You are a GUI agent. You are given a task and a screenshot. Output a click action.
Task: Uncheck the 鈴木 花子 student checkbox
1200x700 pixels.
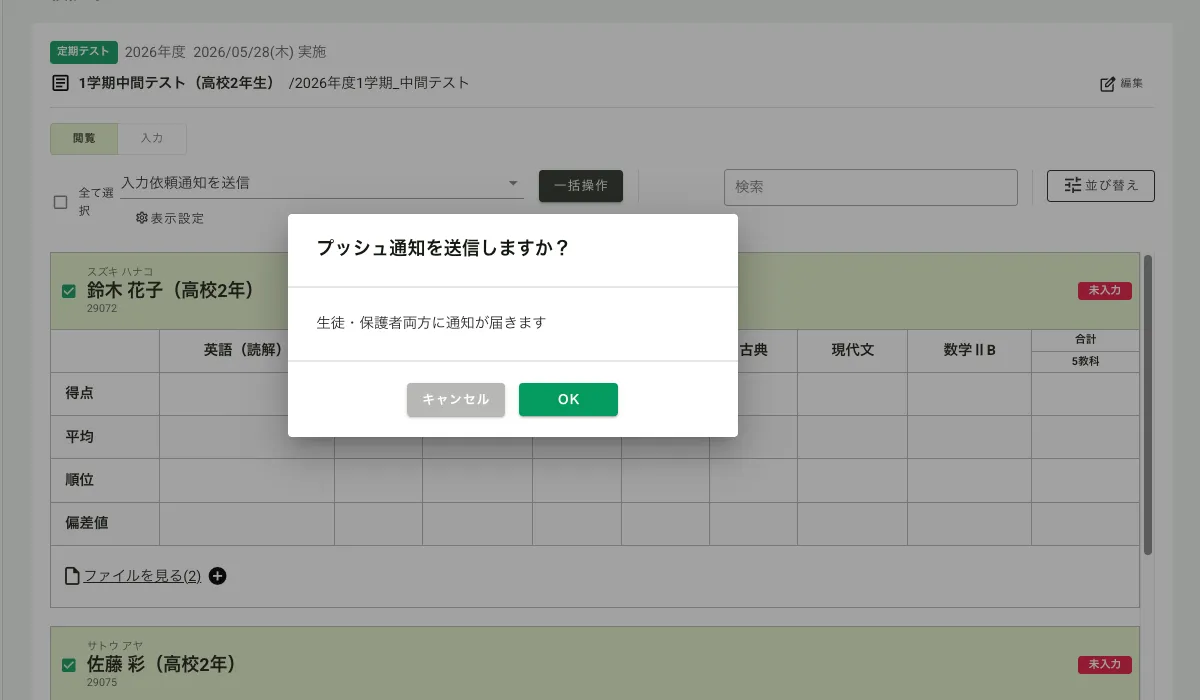click(69, 291)
